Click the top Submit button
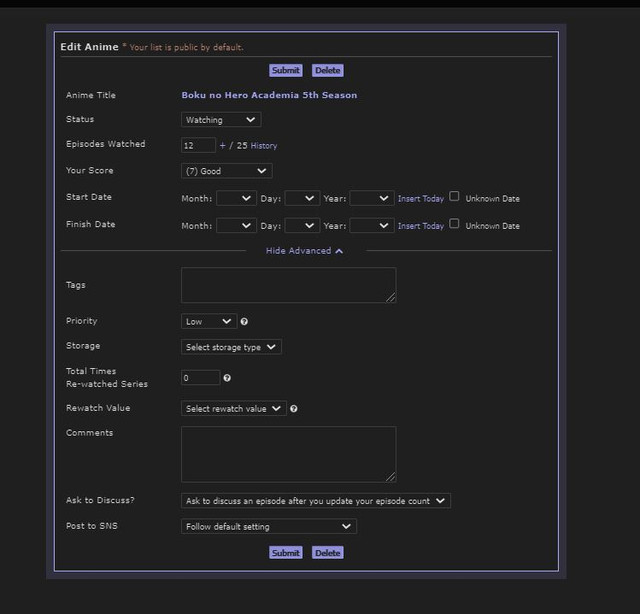 click(x=286, y=70)
